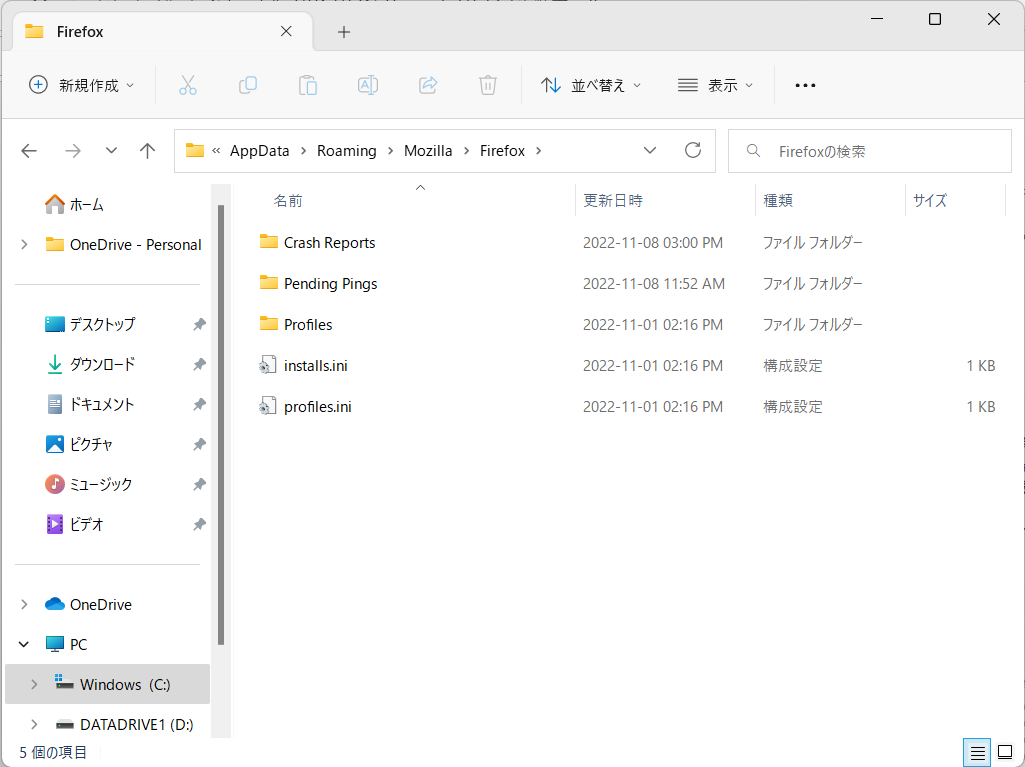Screen dimensions: 1025x767
Task: Sort by 更新日時 column header
Action: (613, 200)
